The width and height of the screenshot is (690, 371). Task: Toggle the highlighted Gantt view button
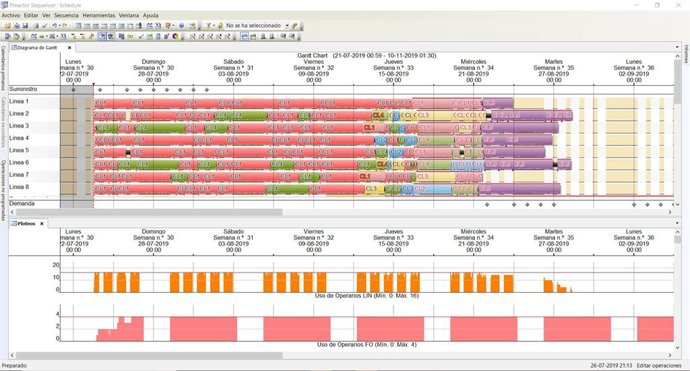(245, 36)
